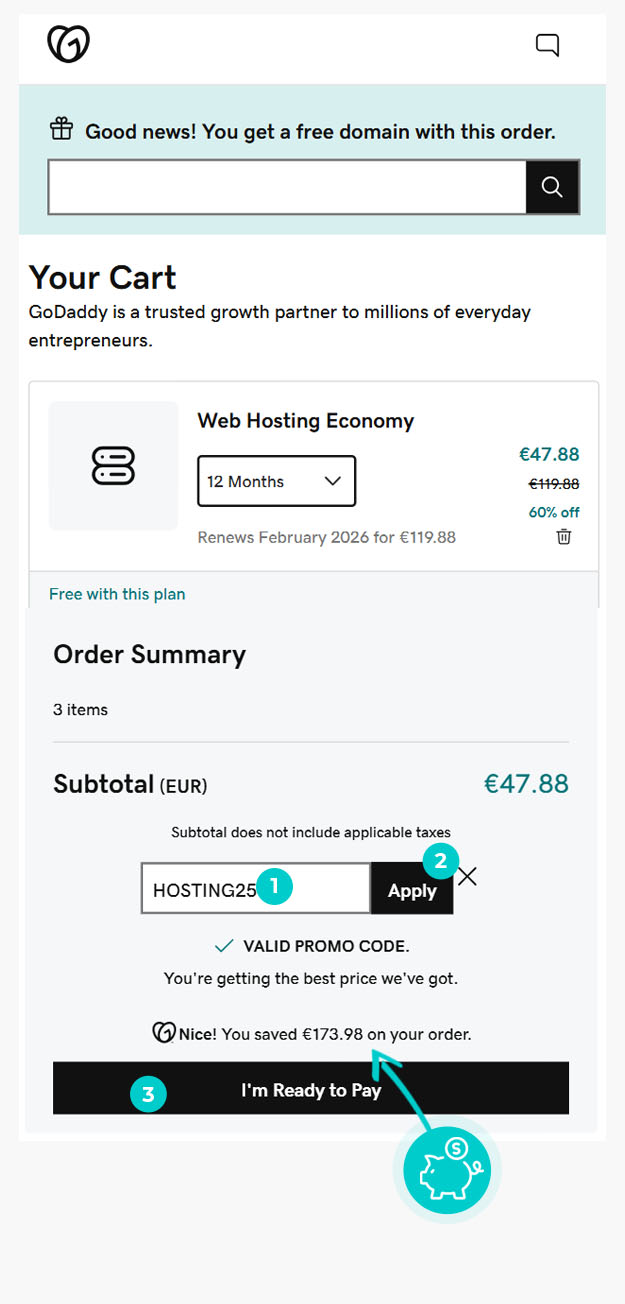Click I'm Ready to Pay button
The width and height of the screenshot is (625, 1304).
(x=311, y=1089)
